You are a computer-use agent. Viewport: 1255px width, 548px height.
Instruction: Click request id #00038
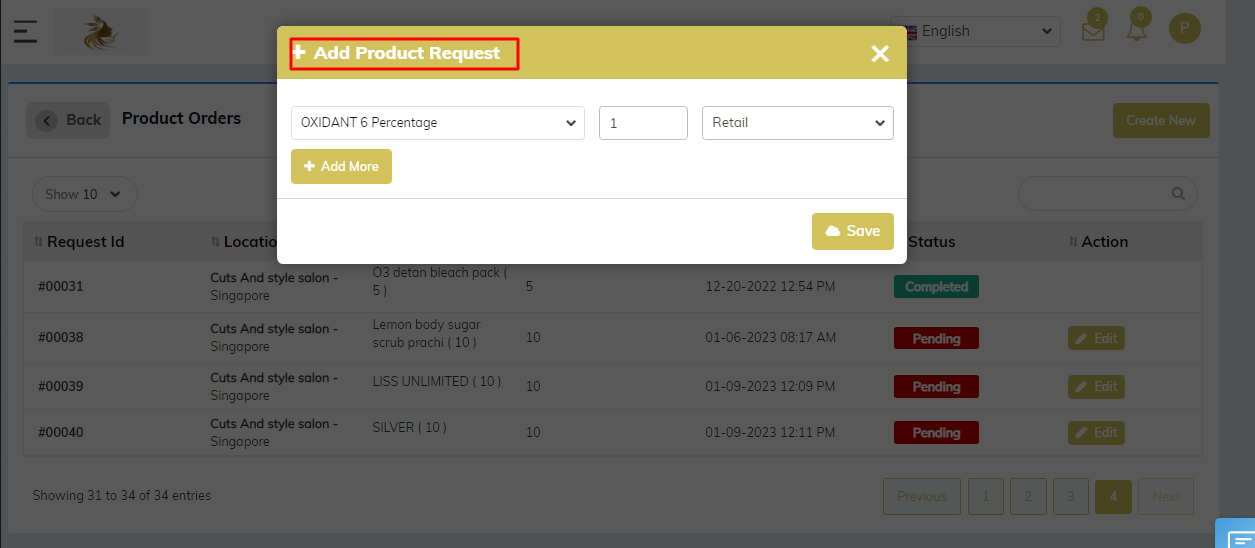(61, 338)
